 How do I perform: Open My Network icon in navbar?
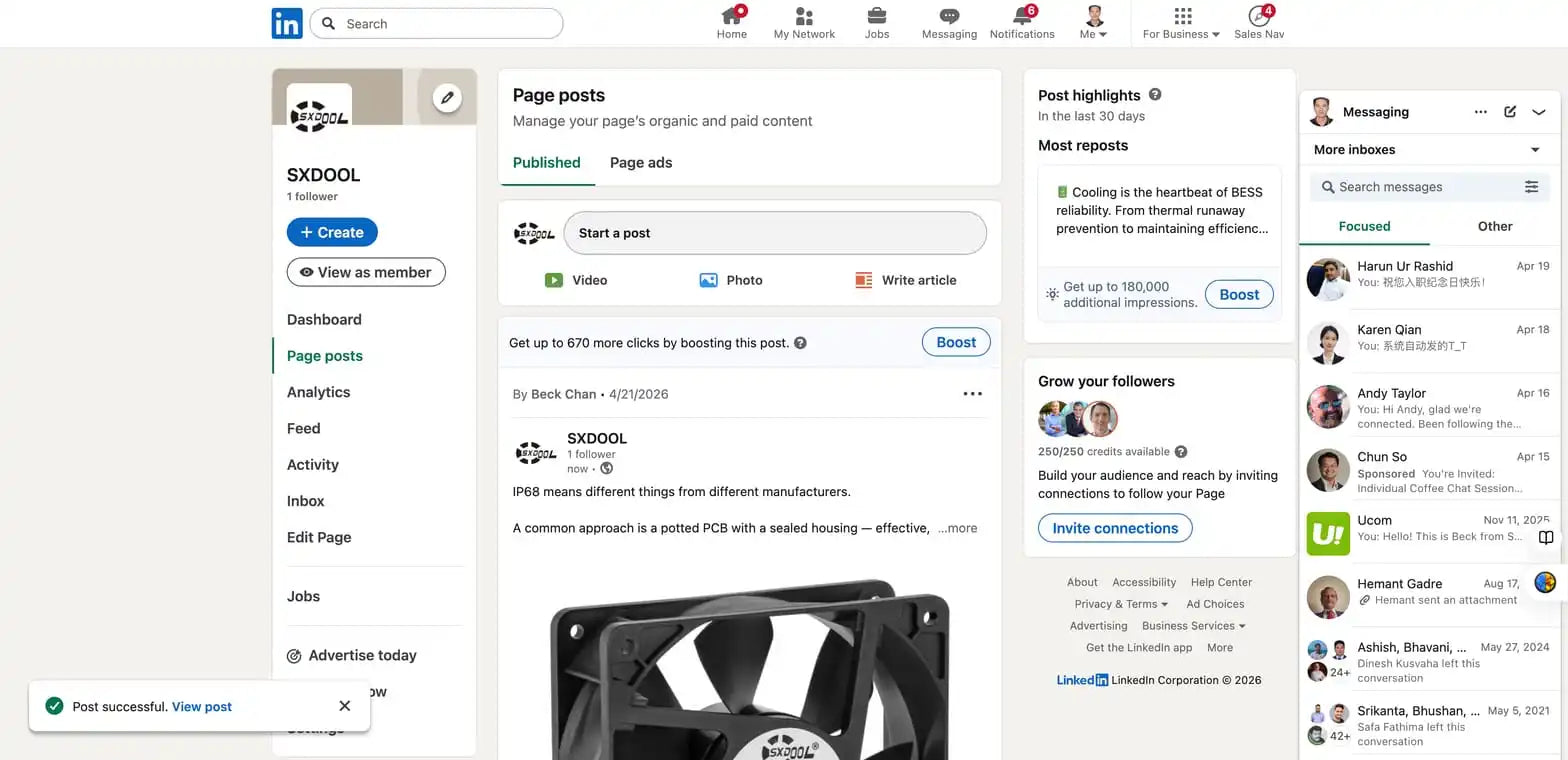pos(804,16)
